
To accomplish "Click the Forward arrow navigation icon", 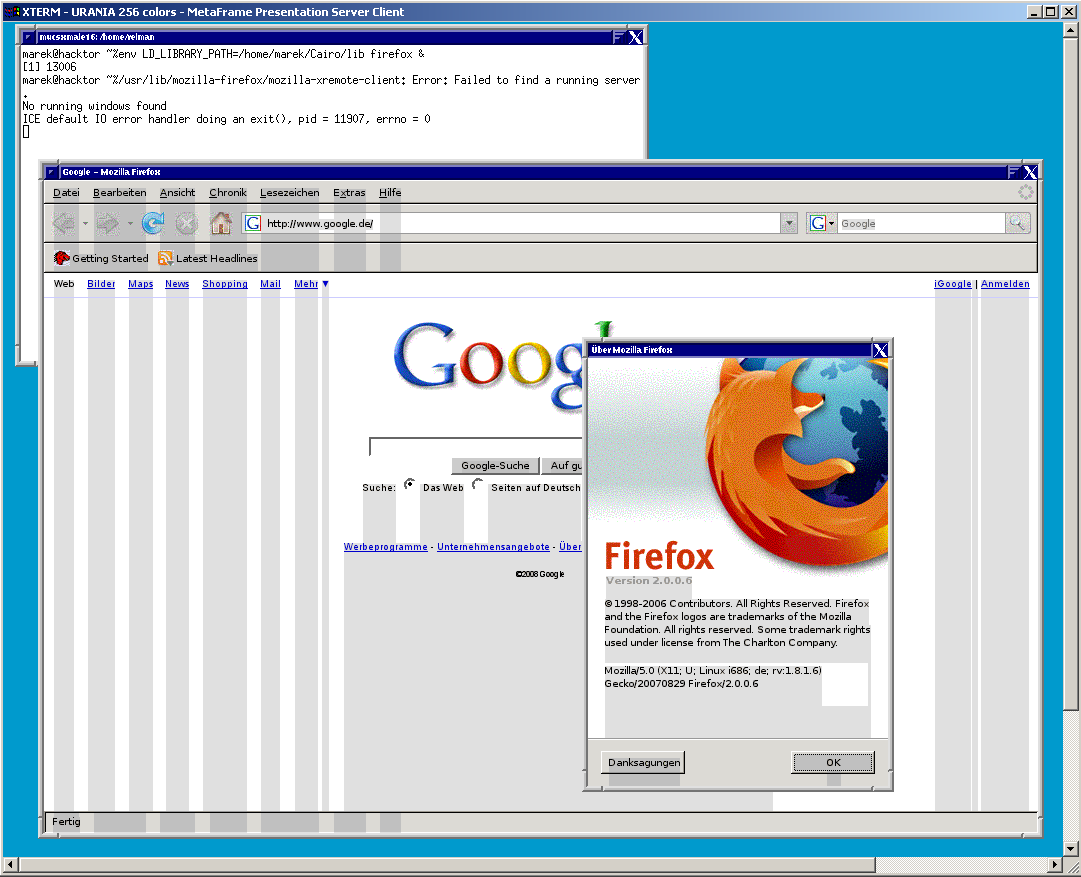I will pos(108,224).
